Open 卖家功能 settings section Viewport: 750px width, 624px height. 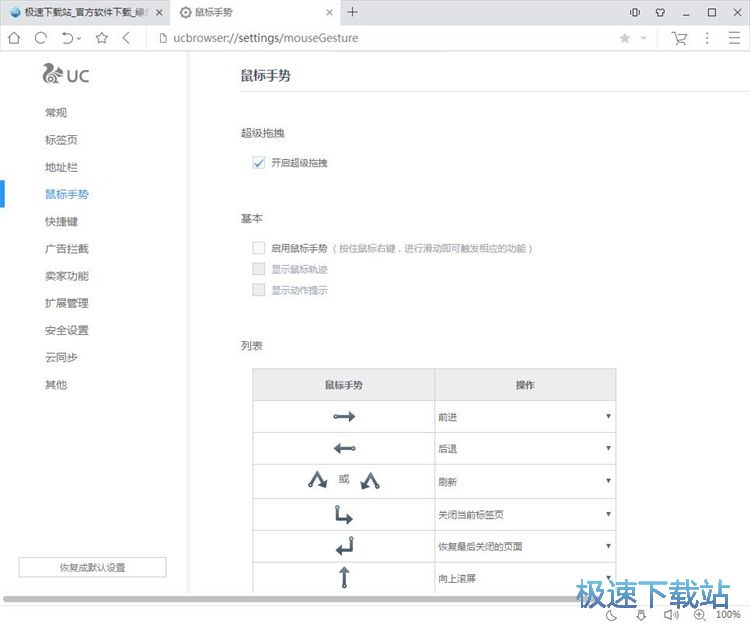point(66,276)
